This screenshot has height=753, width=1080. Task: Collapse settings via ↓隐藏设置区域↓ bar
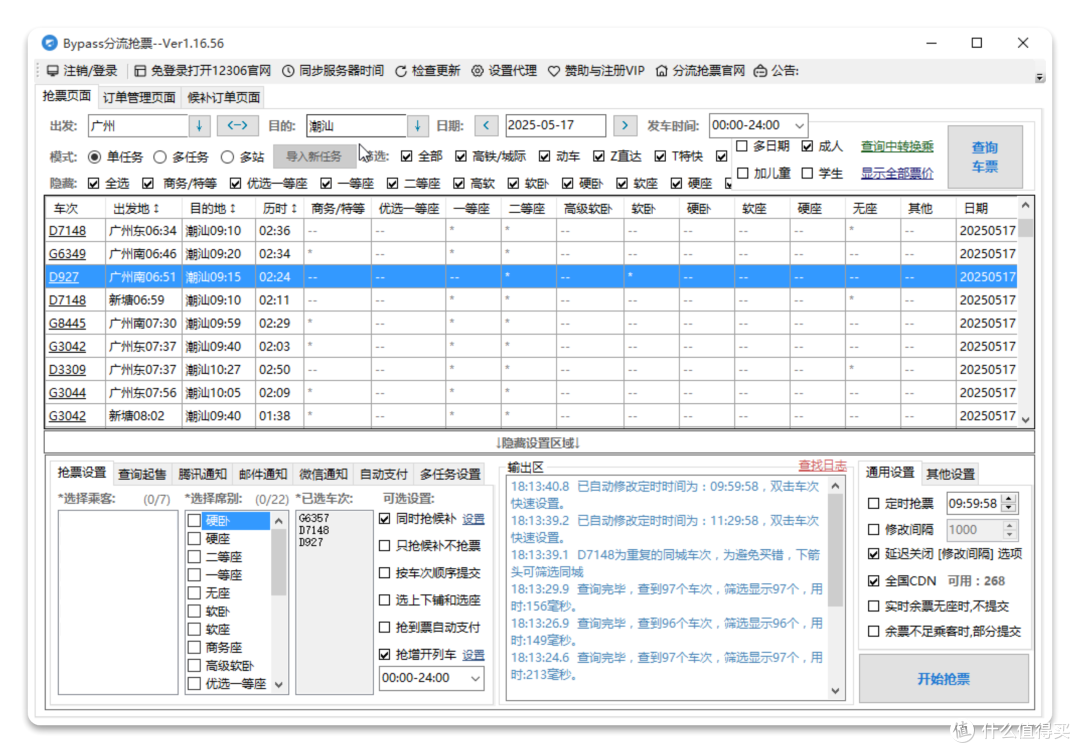pyautogui.click(x=539, y=443)
